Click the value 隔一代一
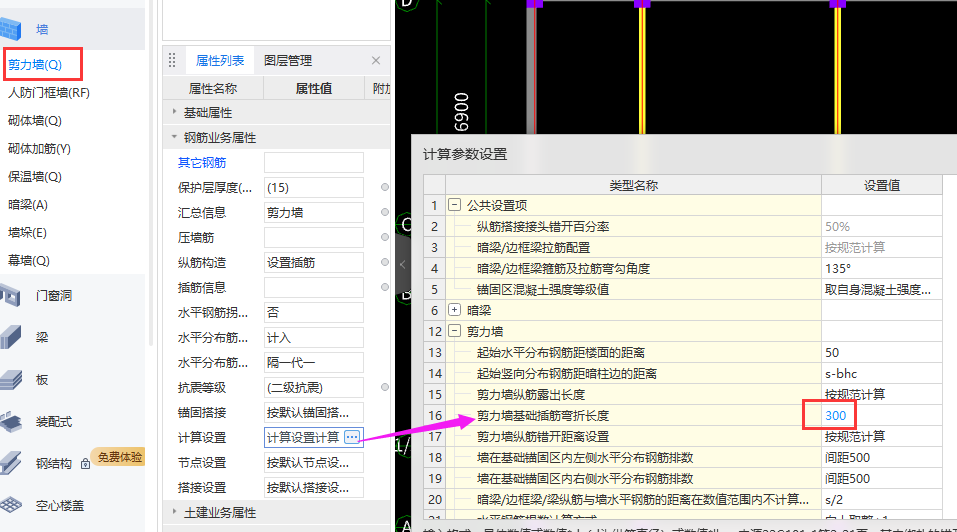957x532 pixels. coord(314,363)
